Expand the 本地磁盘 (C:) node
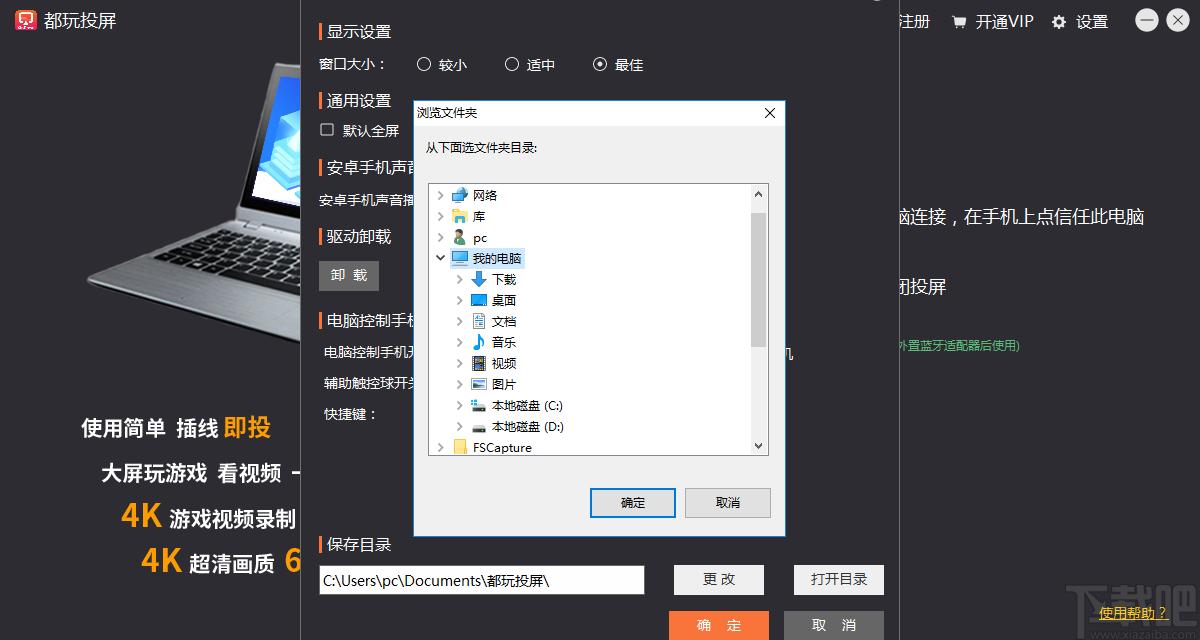The height and width of the screenshot is (640, 1200). [x=460, y=405]
